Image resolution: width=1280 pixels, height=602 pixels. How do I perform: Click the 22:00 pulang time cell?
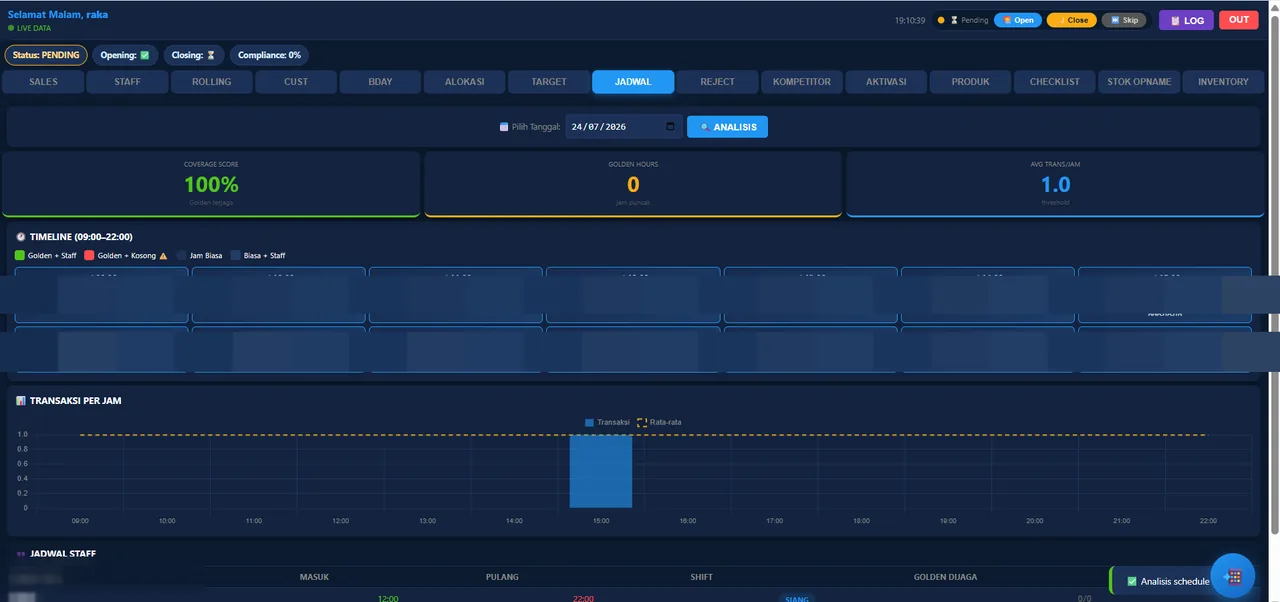pos(583,598)
